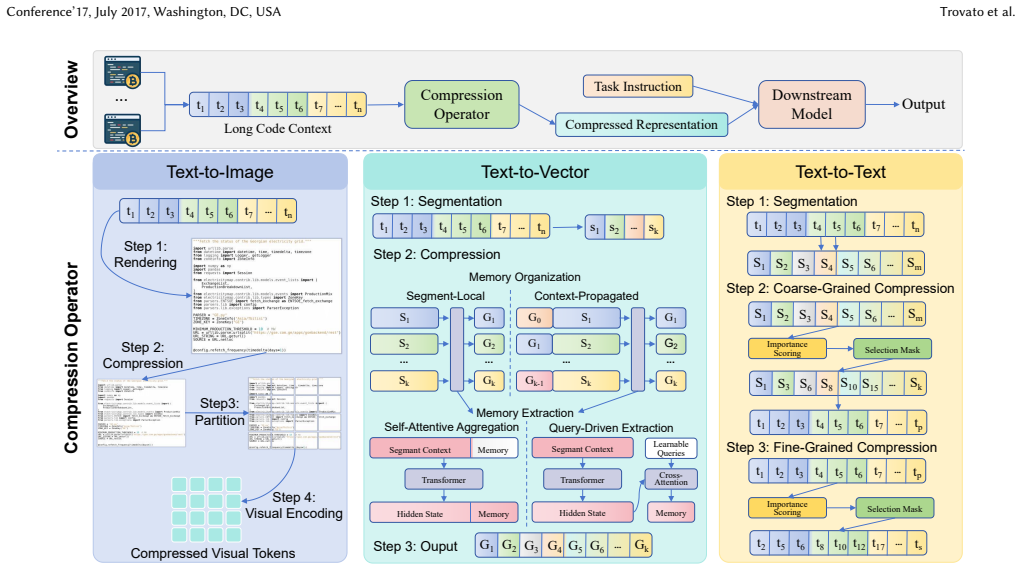The width and height of the screenshot is (1021, 570).
Task: Click 'Step 1: Segmentation' in Text-to-Vector panel
Action: [436, 201]
